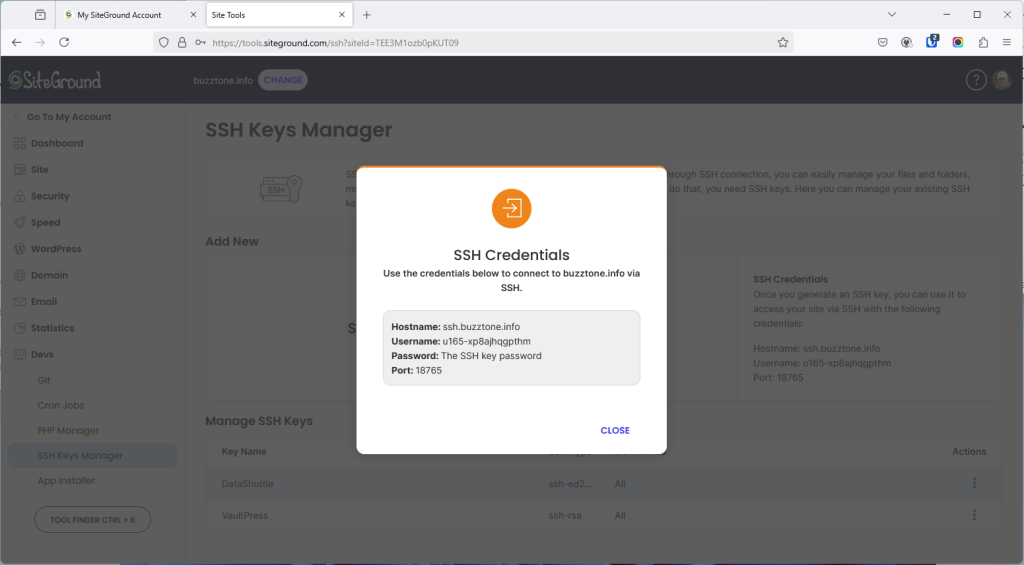This screenshot has height=565, width=1024.
Task: Open a new browser tab
Action: [367, 15]
